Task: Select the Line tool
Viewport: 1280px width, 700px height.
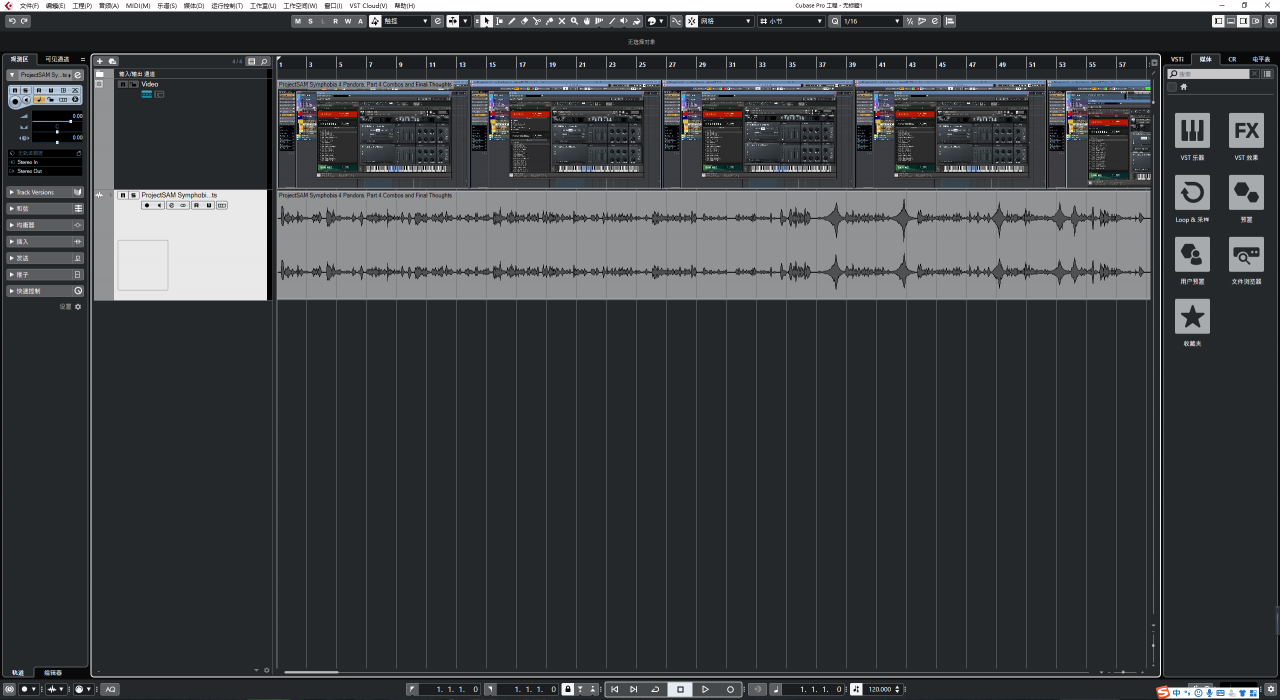Action: click(x=612, y=21)
